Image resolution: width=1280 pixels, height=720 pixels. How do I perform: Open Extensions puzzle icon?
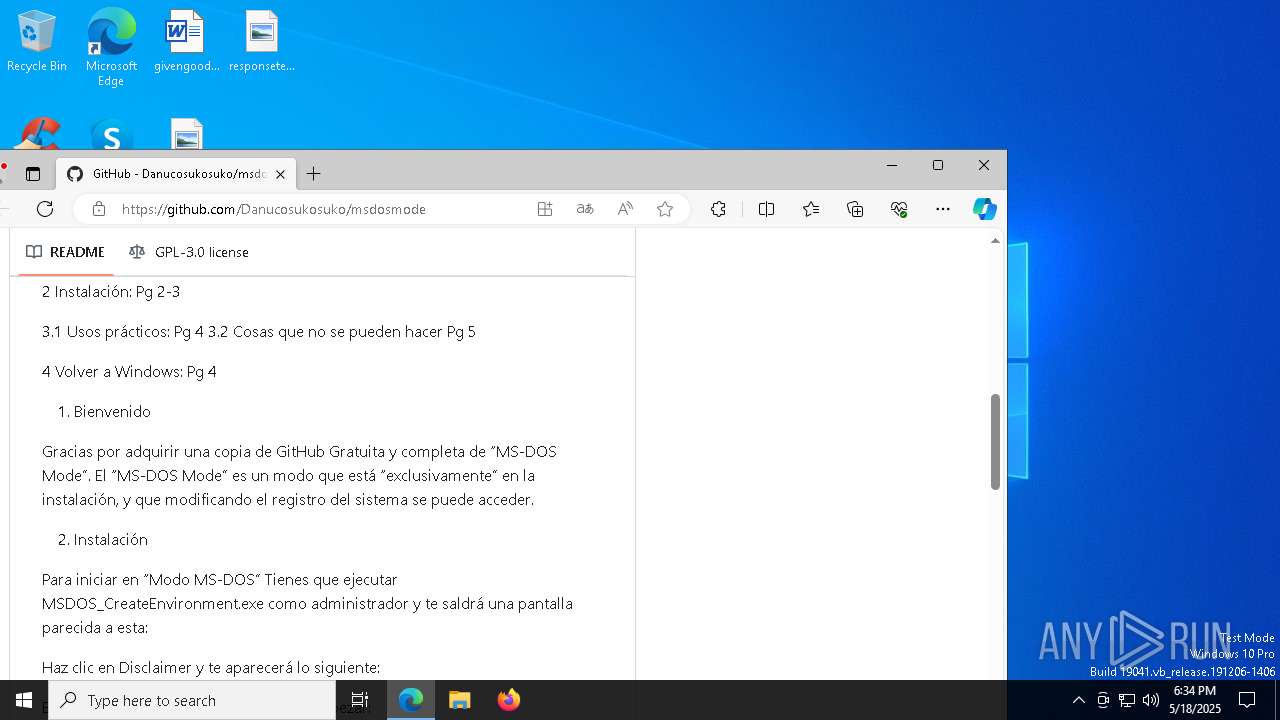pyautogui.click(x=718, y=209)
